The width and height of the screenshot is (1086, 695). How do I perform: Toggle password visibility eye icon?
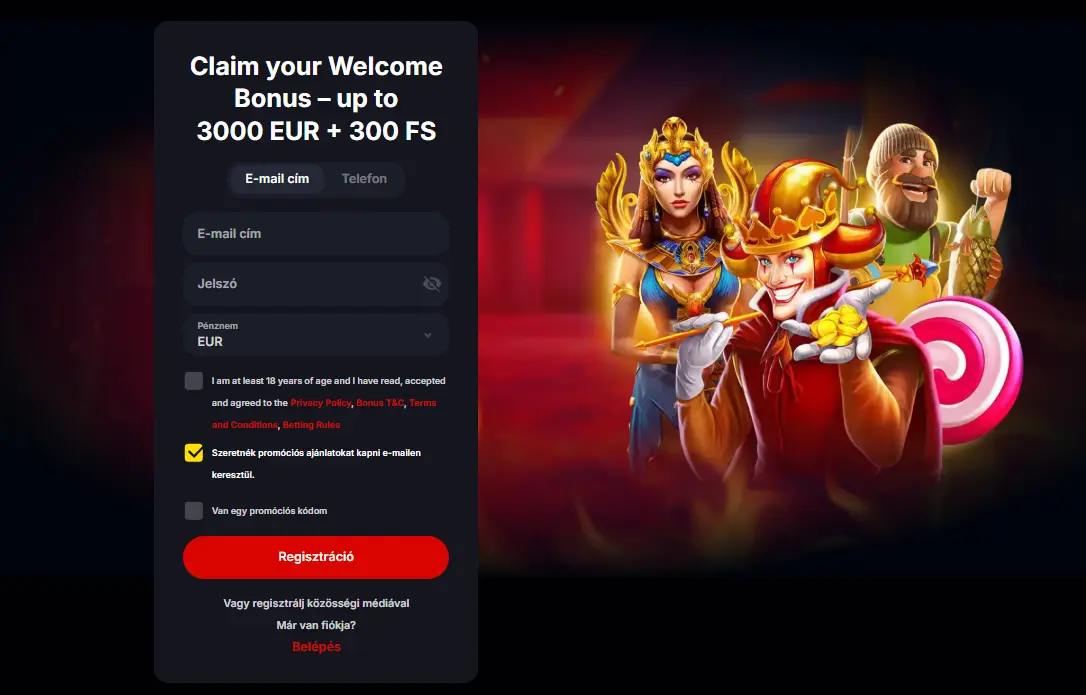[x=431, y=283]
